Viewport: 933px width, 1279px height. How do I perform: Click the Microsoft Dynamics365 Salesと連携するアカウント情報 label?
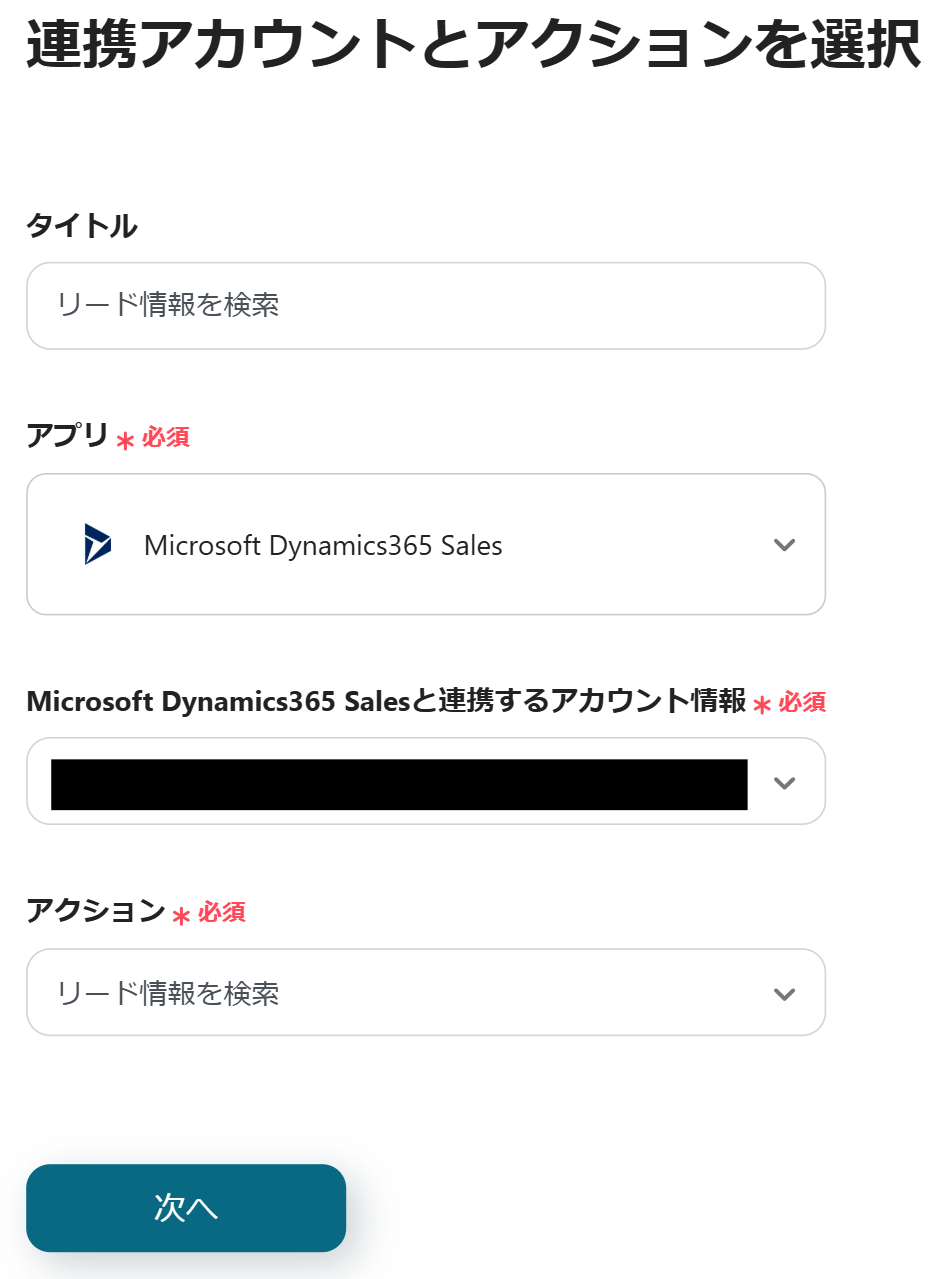click(386, 701)
